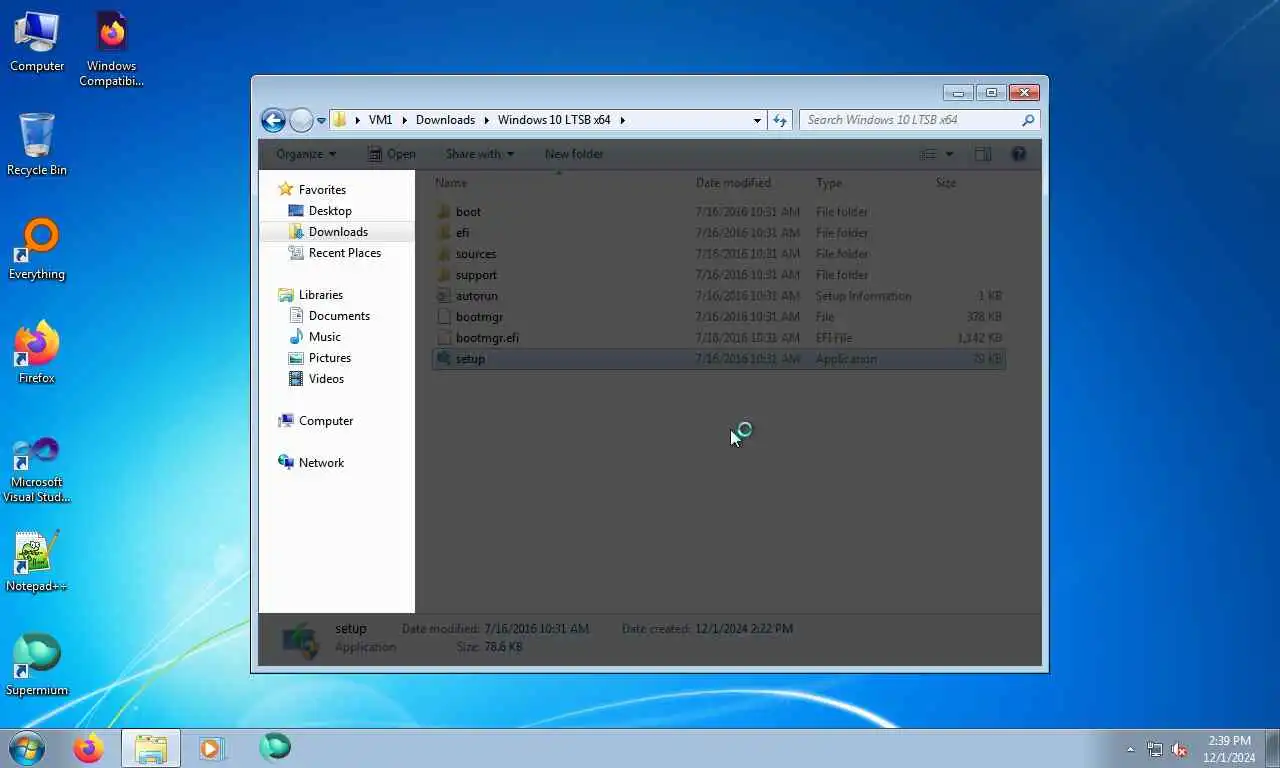Viewport: 1280px width, 768px height.
Task: Click VM1 in the address bar
Action: click(380, 120)
